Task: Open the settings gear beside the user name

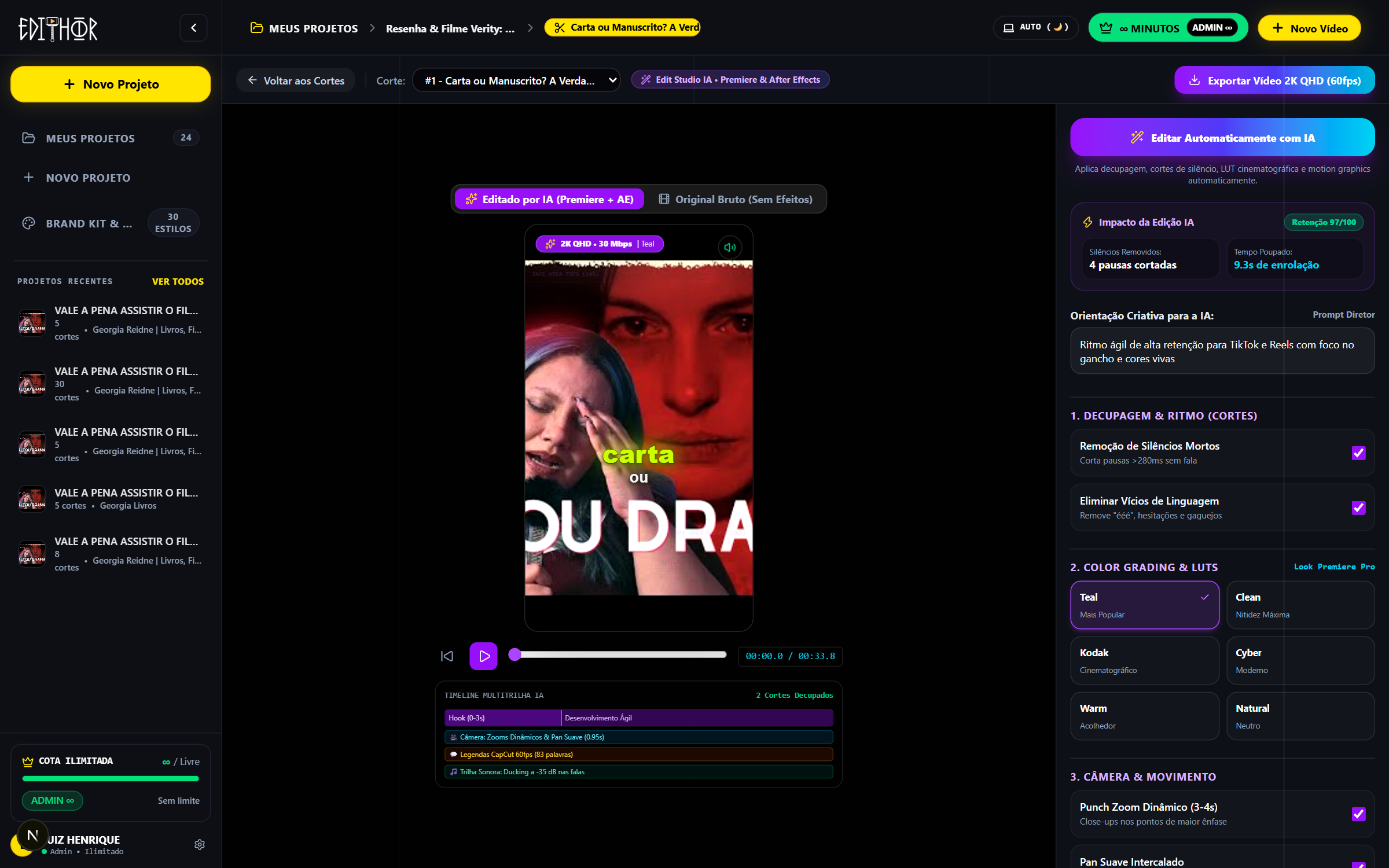Action: (x=200, y=844)
